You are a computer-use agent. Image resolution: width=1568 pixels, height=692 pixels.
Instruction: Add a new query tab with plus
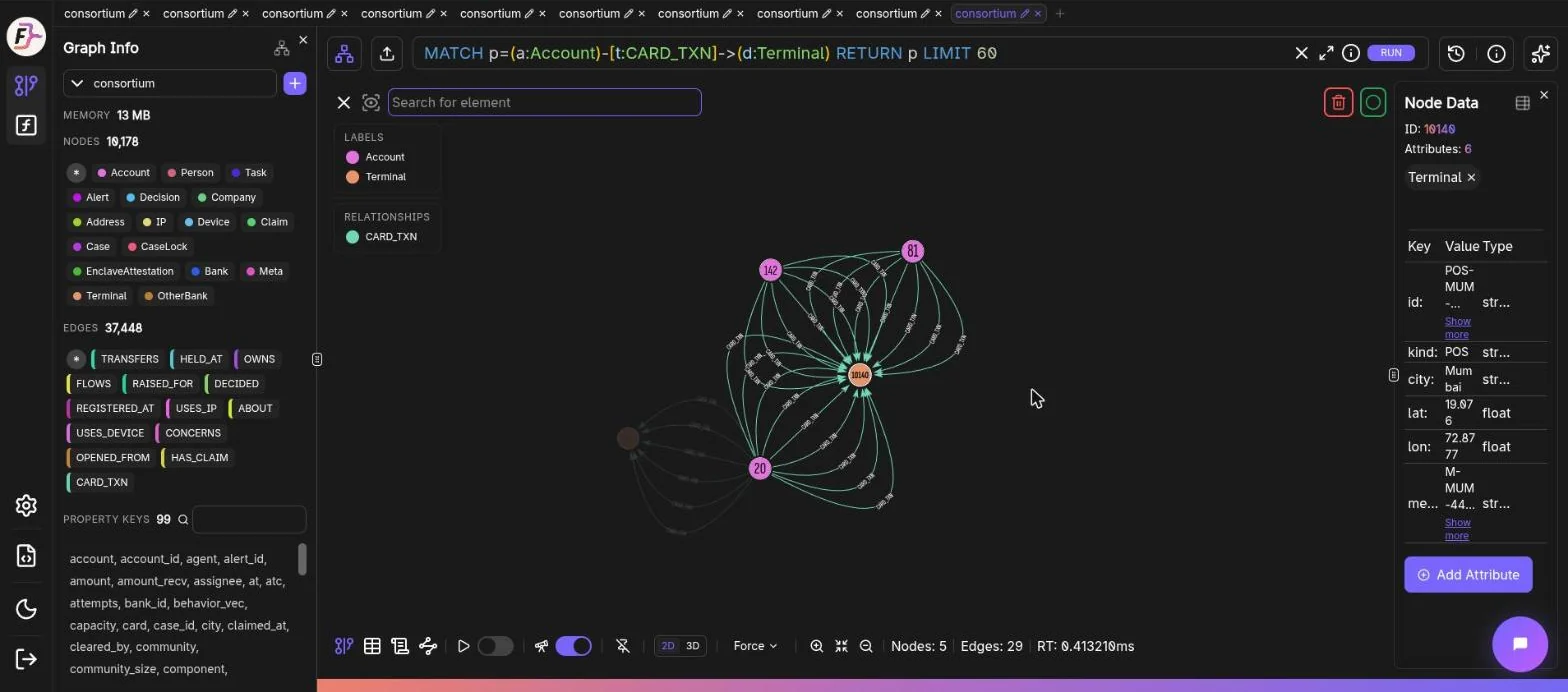coord(1060,14)
